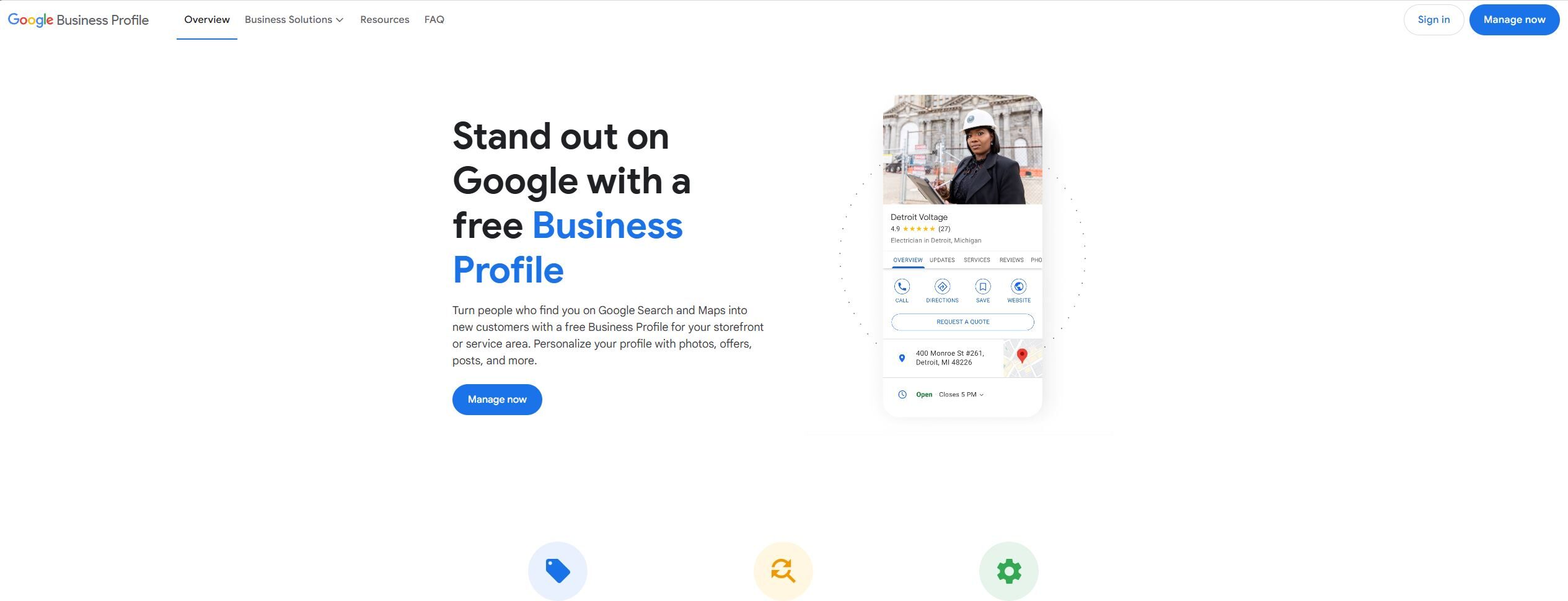Click the blue price tag icon

pos(558,571)
